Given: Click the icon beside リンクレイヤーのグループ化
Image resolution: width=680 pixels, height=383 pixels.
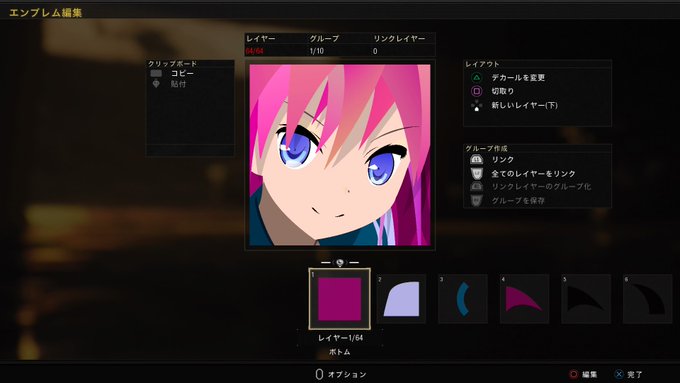Looking at the screenshot, I should coord(476,187).
